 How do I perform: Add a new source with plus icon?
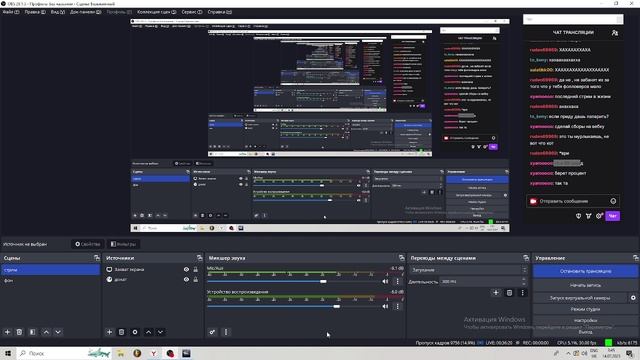[x=109, y=332]
